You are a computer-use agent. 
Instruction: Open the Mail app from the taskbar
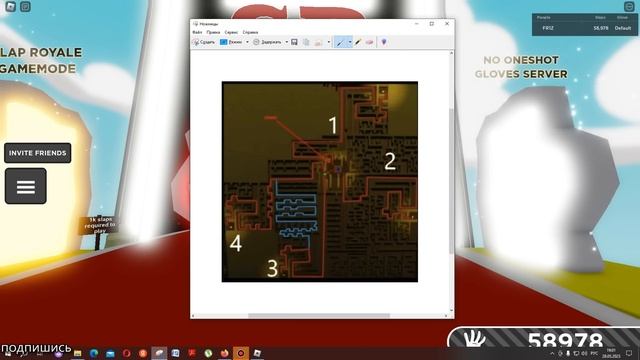[110, 353]
